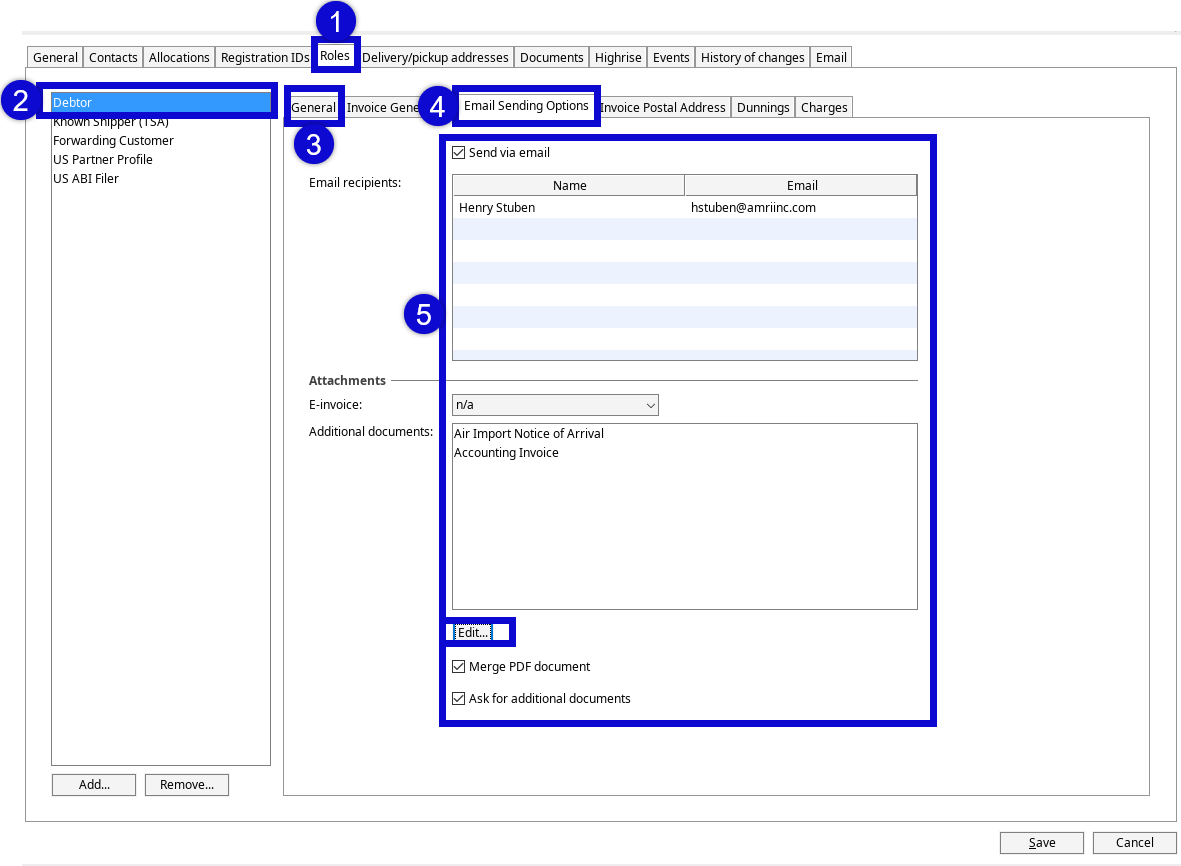
Task: Switch to the Documents tab
Action: [x=551, y=57]
